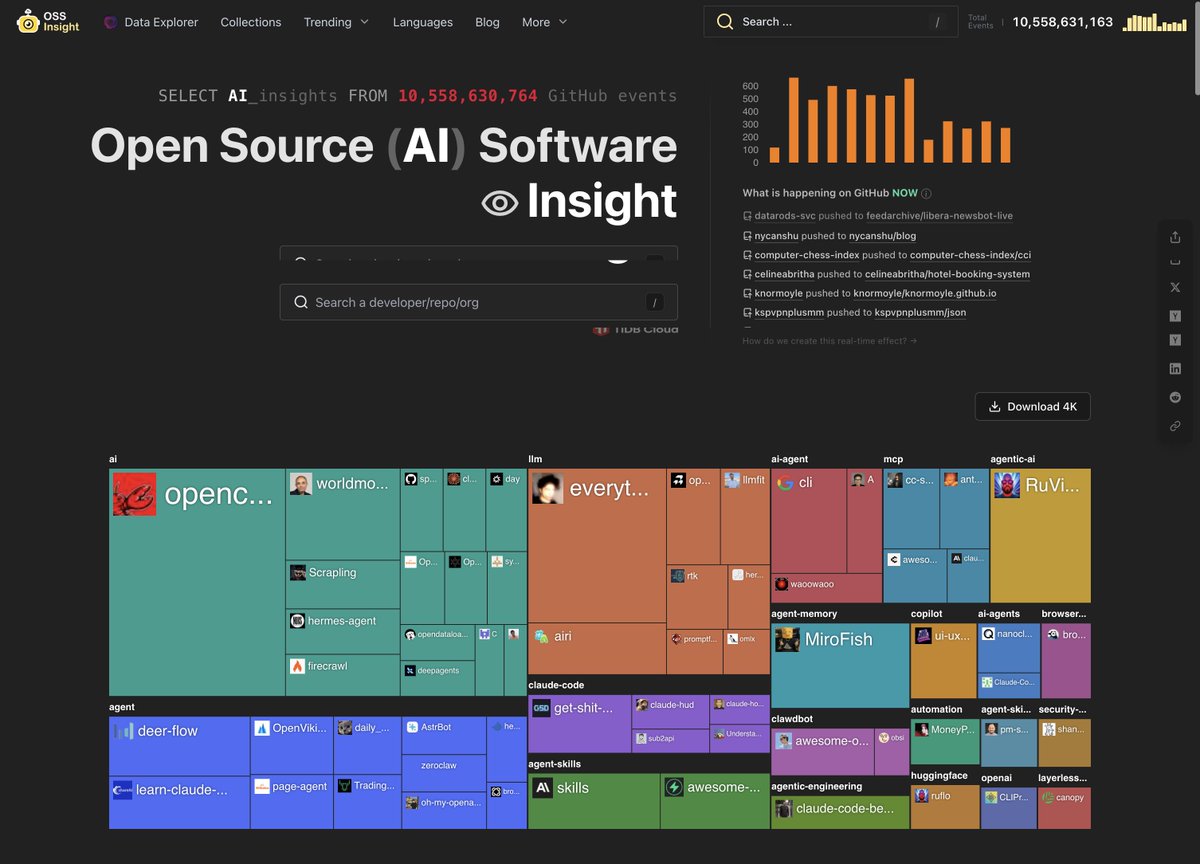Share on X via the sidebar icon

coord(1175,287)
